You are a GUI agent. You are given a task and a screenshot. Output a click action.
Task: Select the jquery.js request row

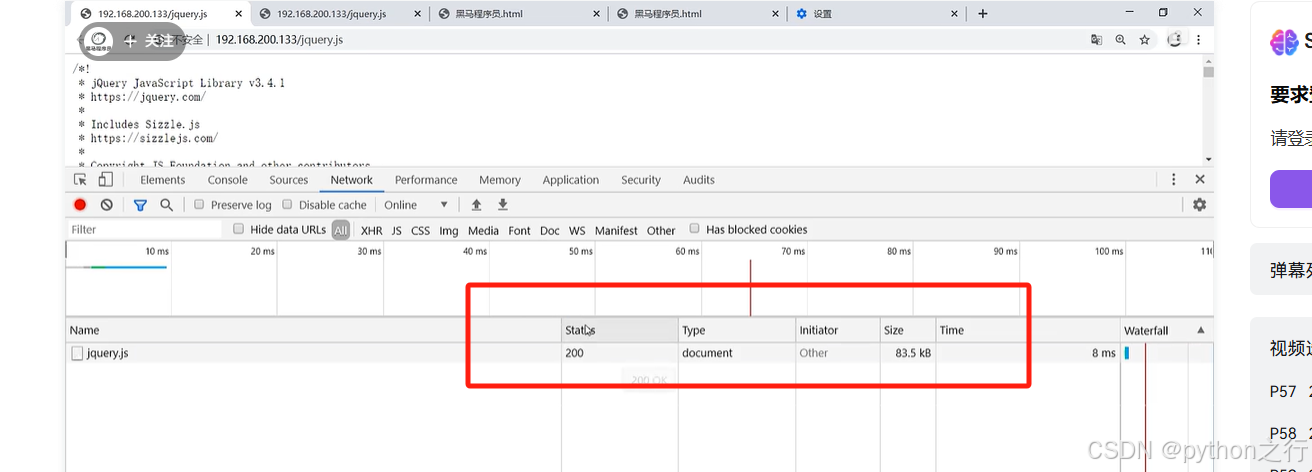[640, 353]
